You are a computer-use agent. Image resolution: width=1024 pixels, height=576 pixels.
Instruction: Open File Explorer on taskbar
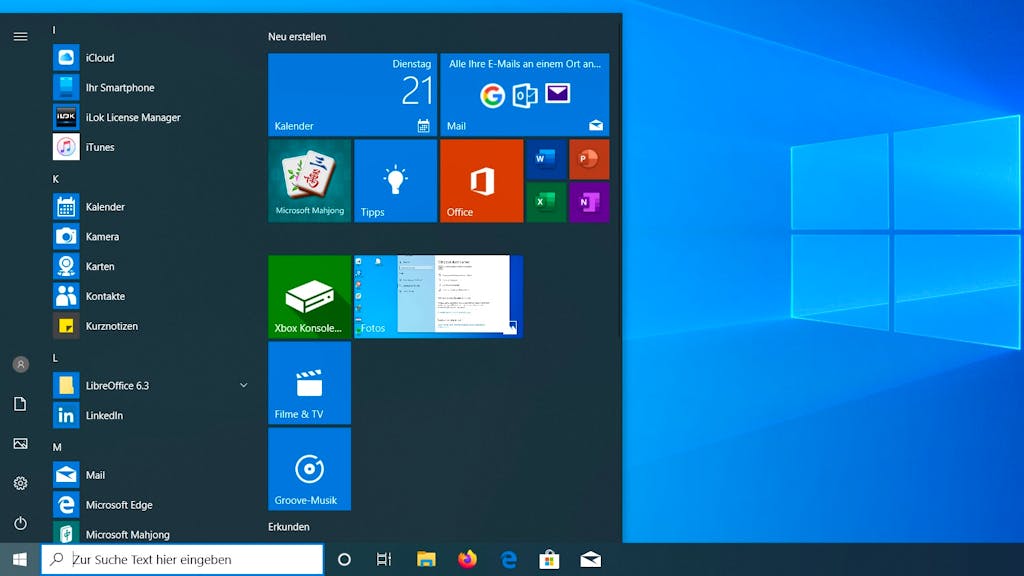pos(426,559)
